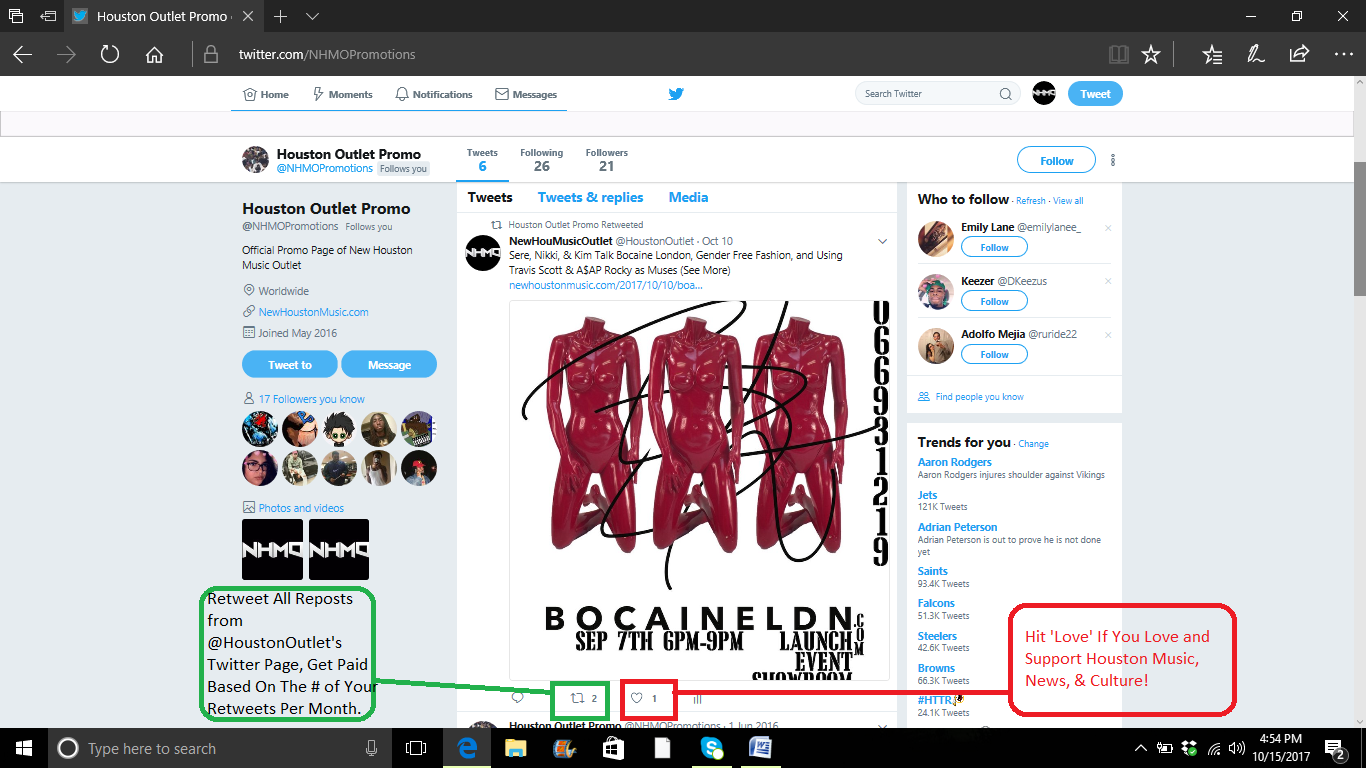Screen dimensions: 1366x768
Task: Dismiss Adolfo Mejia follow suggestion
Action: (1107, 335)
